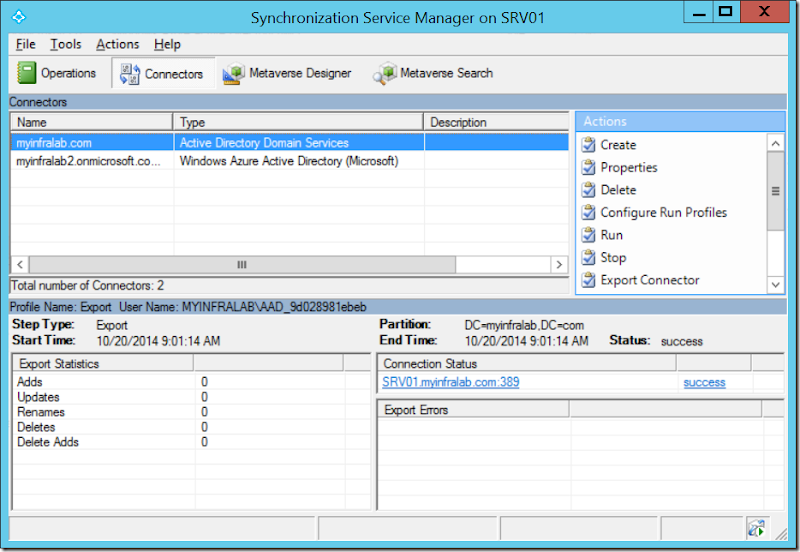
Task: Click the SRV01.myinfralab.com:389 link
Action: tap(450, 382)
